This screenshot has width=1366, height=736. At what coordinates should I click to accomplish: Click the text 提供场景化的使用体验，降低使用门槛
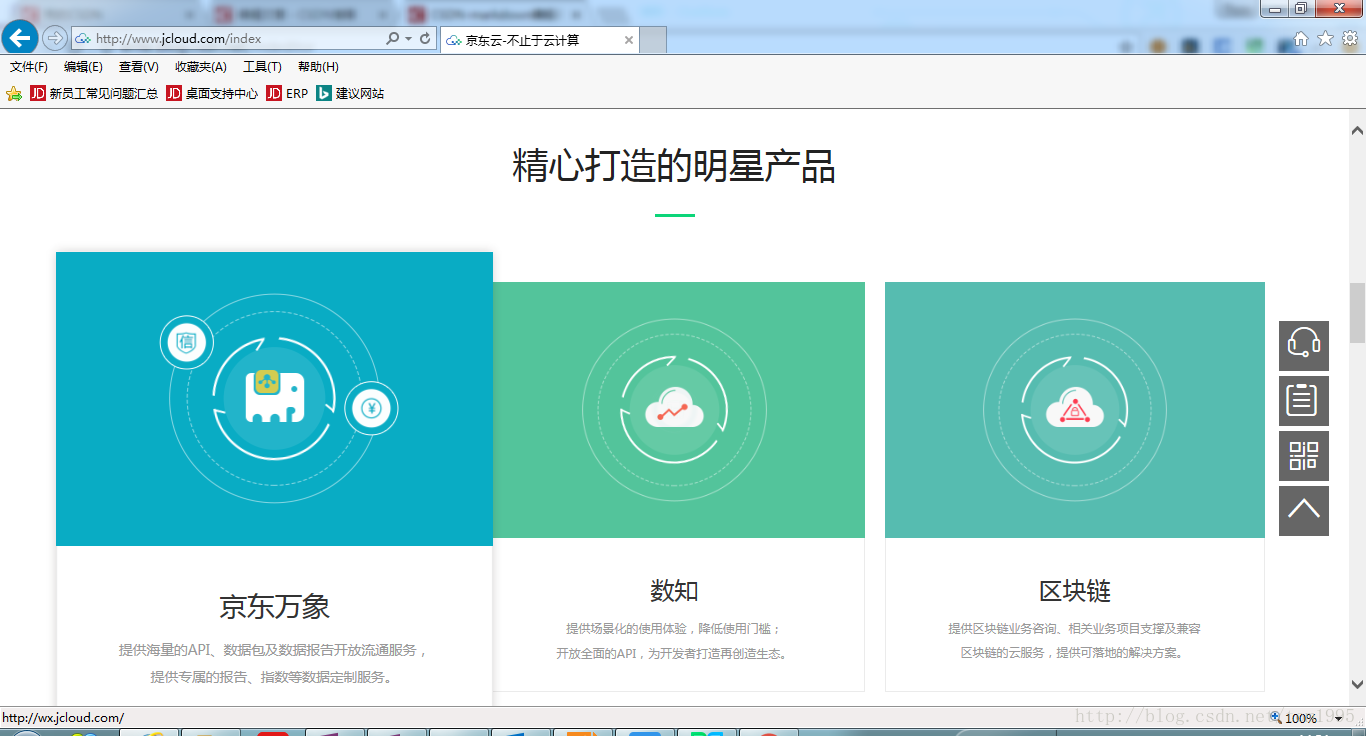674,629
